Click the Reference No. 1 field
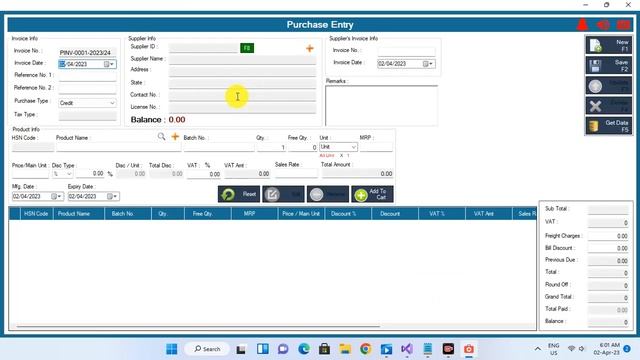The width and height of the screenshot is (640, 360). coord(87,76)
